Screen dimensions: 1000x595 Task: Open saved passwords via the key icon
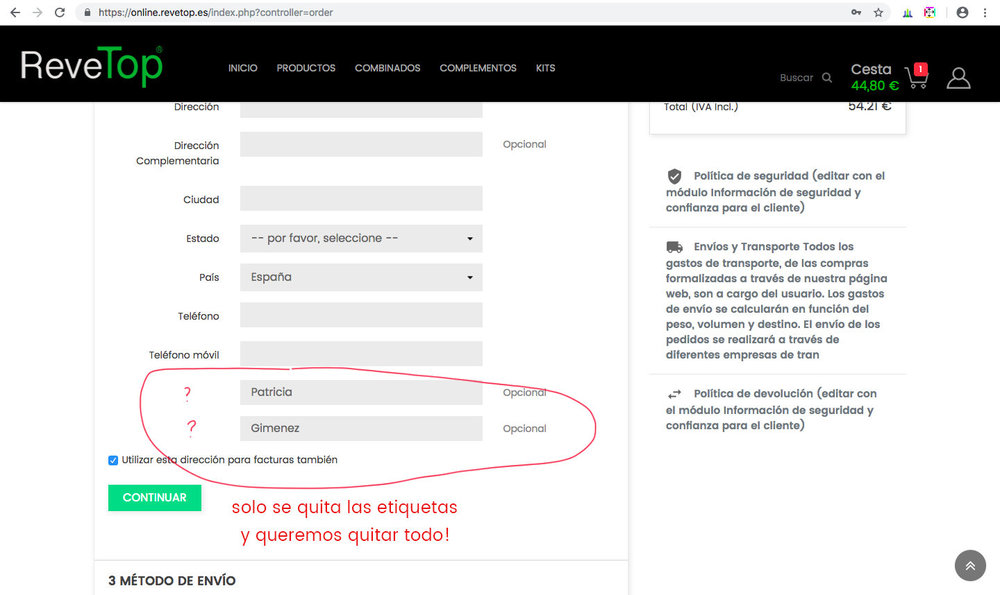point(856,12)
